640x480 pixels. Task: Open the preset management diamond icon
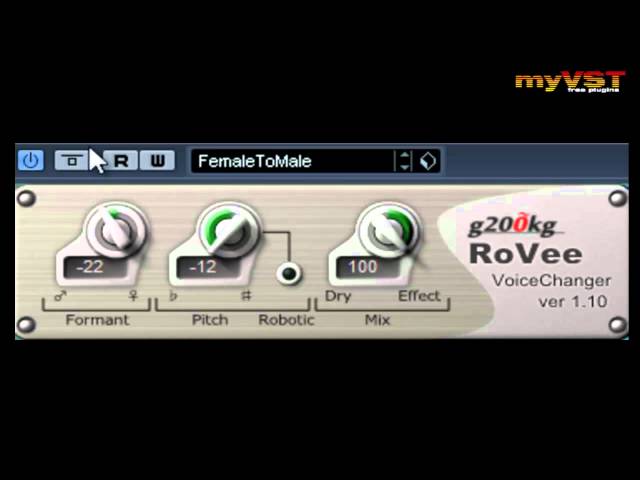pos(428,161)
